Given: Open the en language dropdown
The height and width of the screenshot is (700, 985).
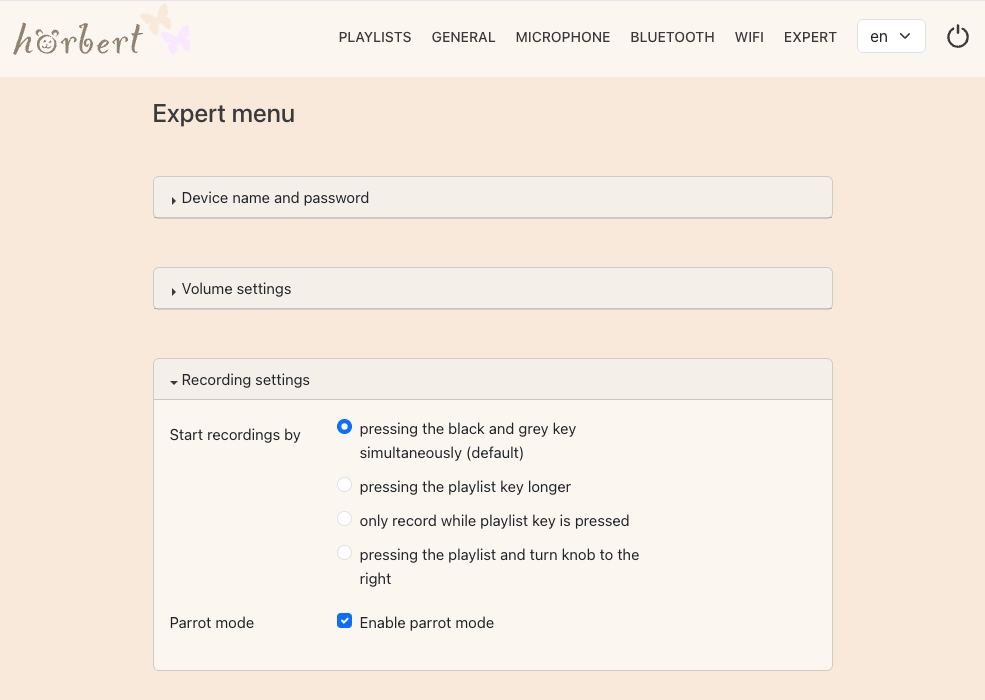Looking at the screenshot, I should (x=890, y=37).
